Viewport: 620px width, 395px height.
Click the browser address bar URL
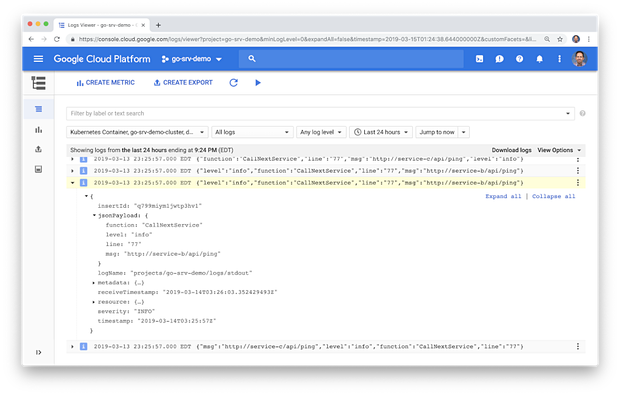click(x=307, y=39)
